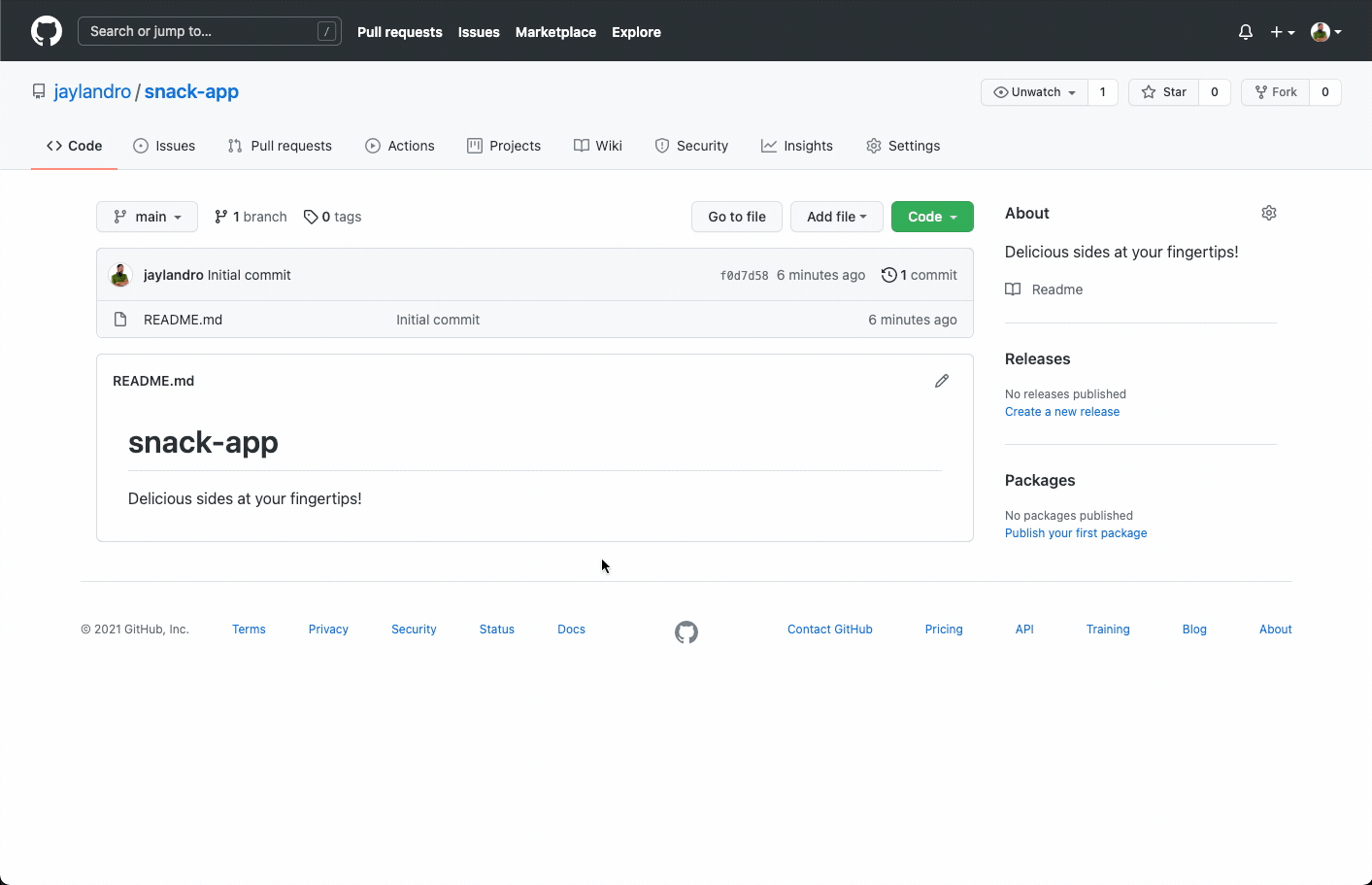This screenshot has width=1372, height=885.
Task: Open the About settings gear
Action: point(1269,213)
